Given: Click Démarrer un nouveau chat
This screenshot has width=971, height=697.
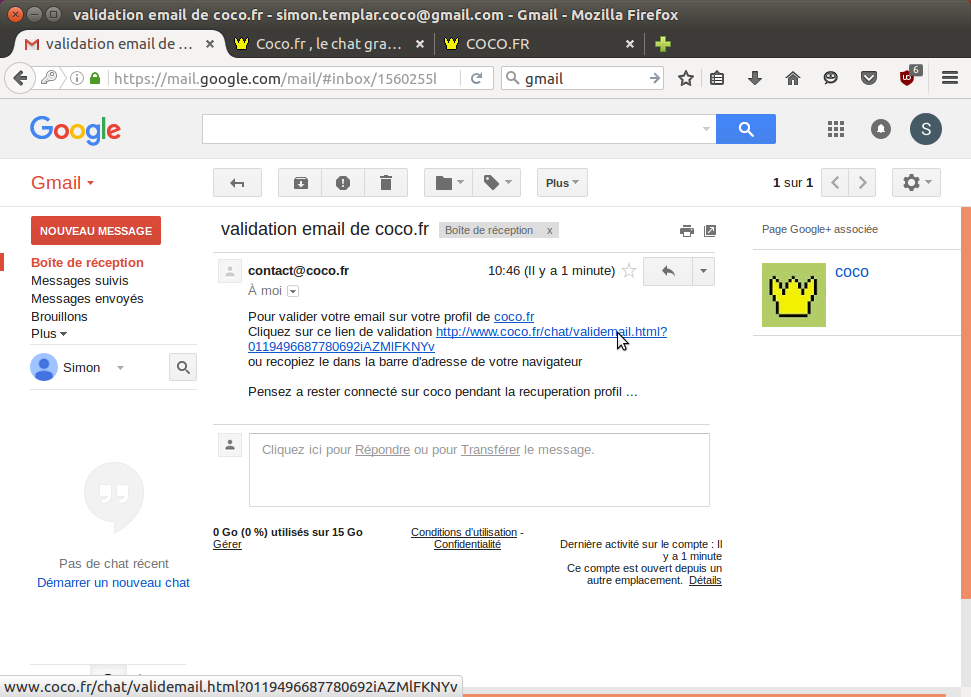Looking at the screenshot, I should click(x=113, y=582).
